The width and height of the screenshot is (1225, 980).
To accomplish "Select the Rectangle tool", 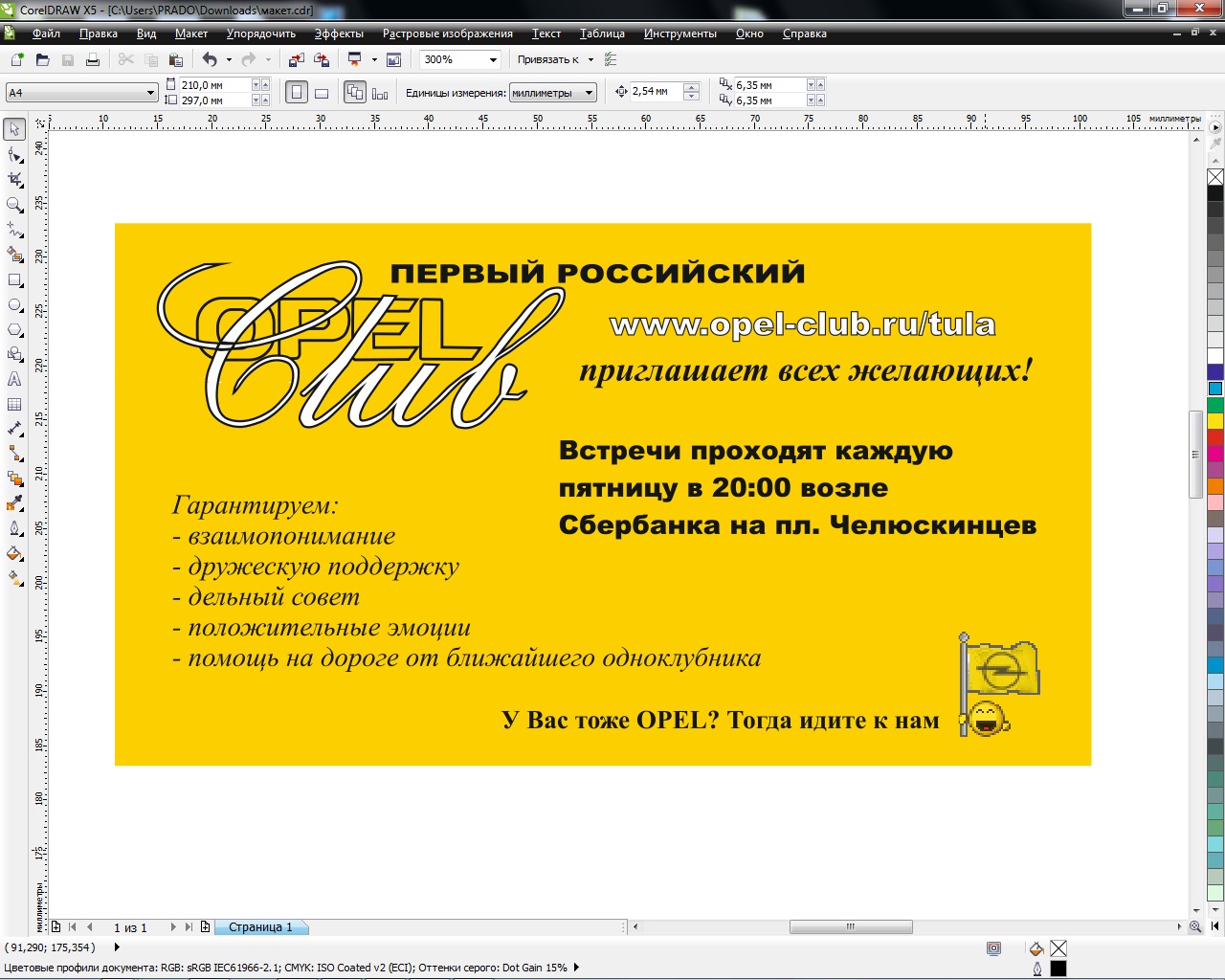I will 14,280.
